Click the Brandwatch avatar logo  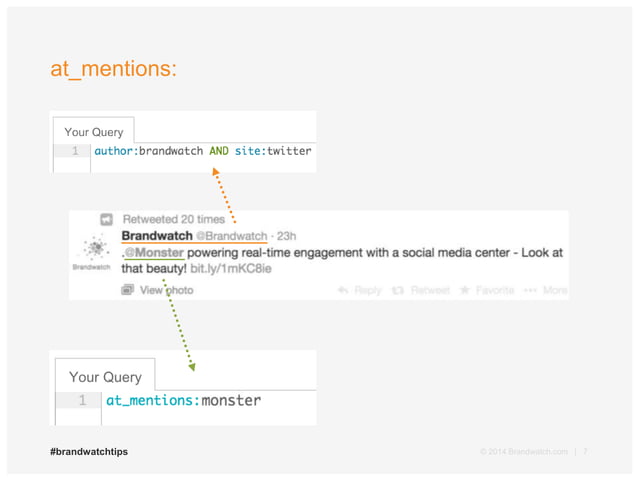pyautogui.click(x=94, y=247)
